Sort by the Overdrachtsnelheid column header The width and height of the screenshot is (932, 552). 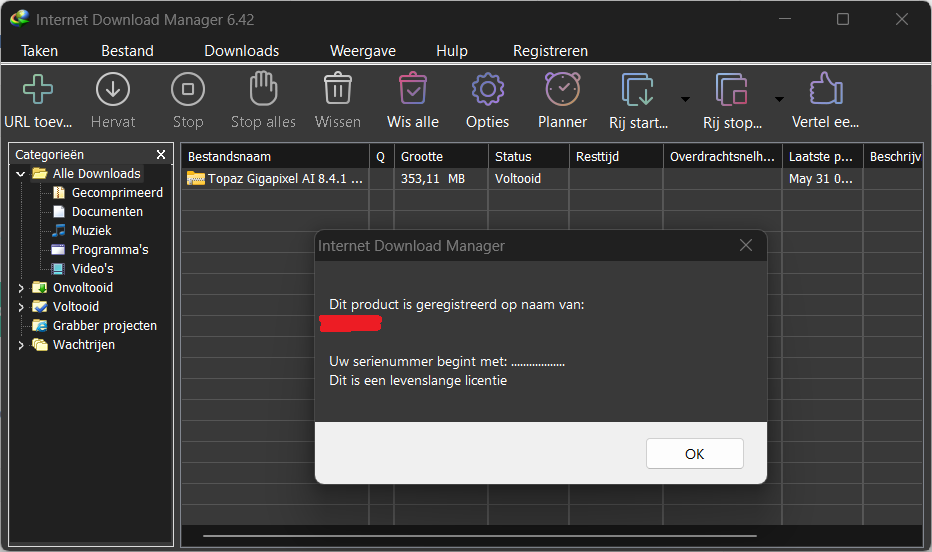(x=722, y=157)
